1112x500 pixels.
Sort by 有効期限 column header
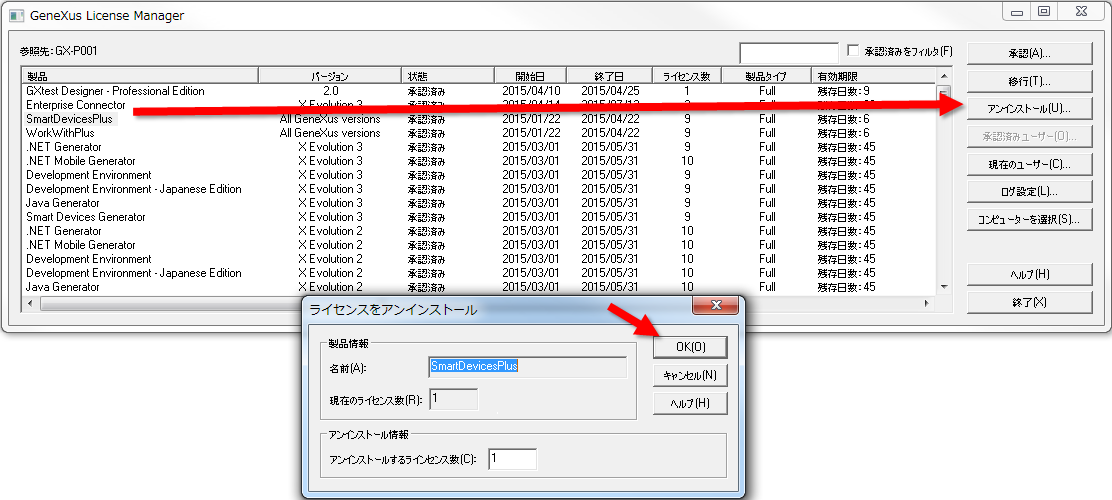874,76
